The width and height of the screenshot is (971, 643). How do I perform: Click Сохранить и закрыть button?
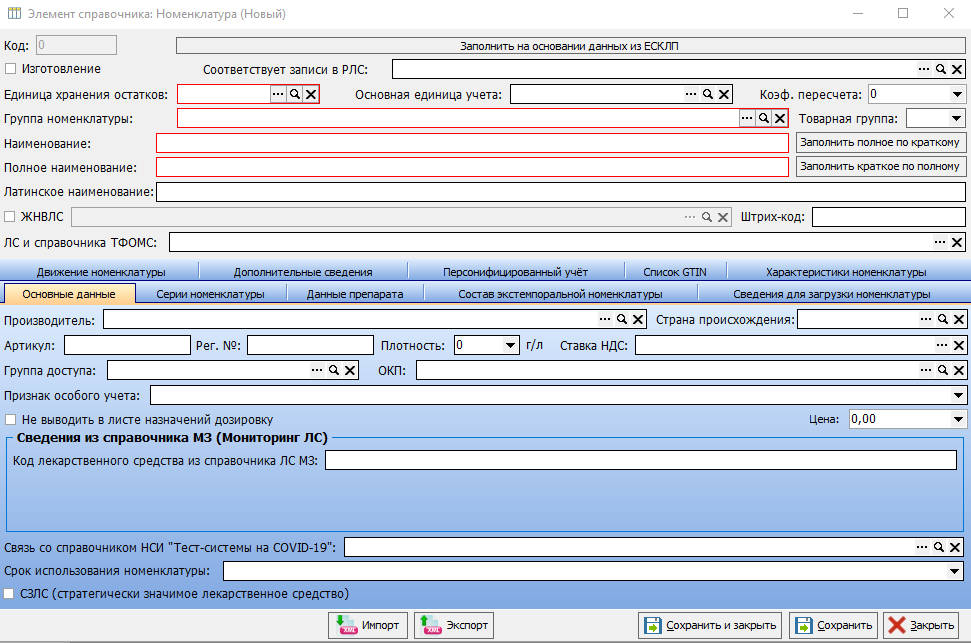tap(711, 625)
